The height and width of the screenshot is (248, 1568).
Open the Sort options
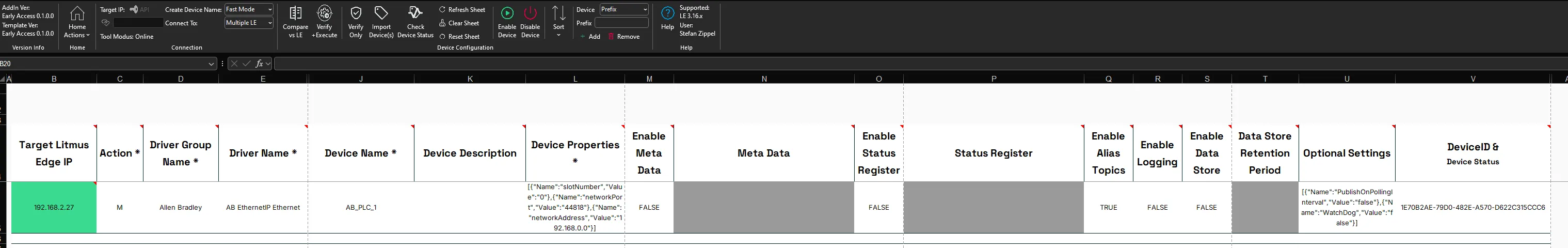(x=559, y=21)
